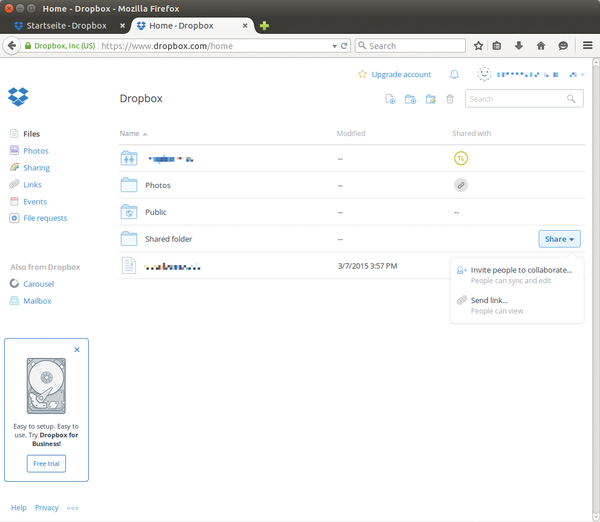This screenshot has height=522, width=600.
Task: Click the document file icon in last row
Action: pos(129,265)
